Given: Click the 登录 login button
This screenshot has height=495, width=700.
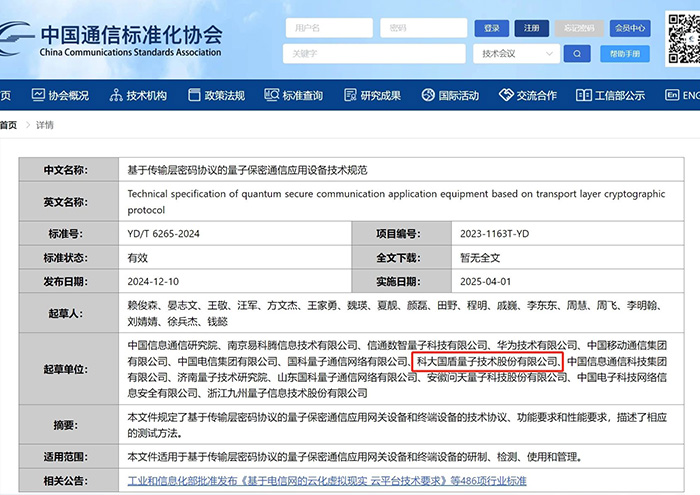Looking at the screenshot, I should click(x=492, y=28).
